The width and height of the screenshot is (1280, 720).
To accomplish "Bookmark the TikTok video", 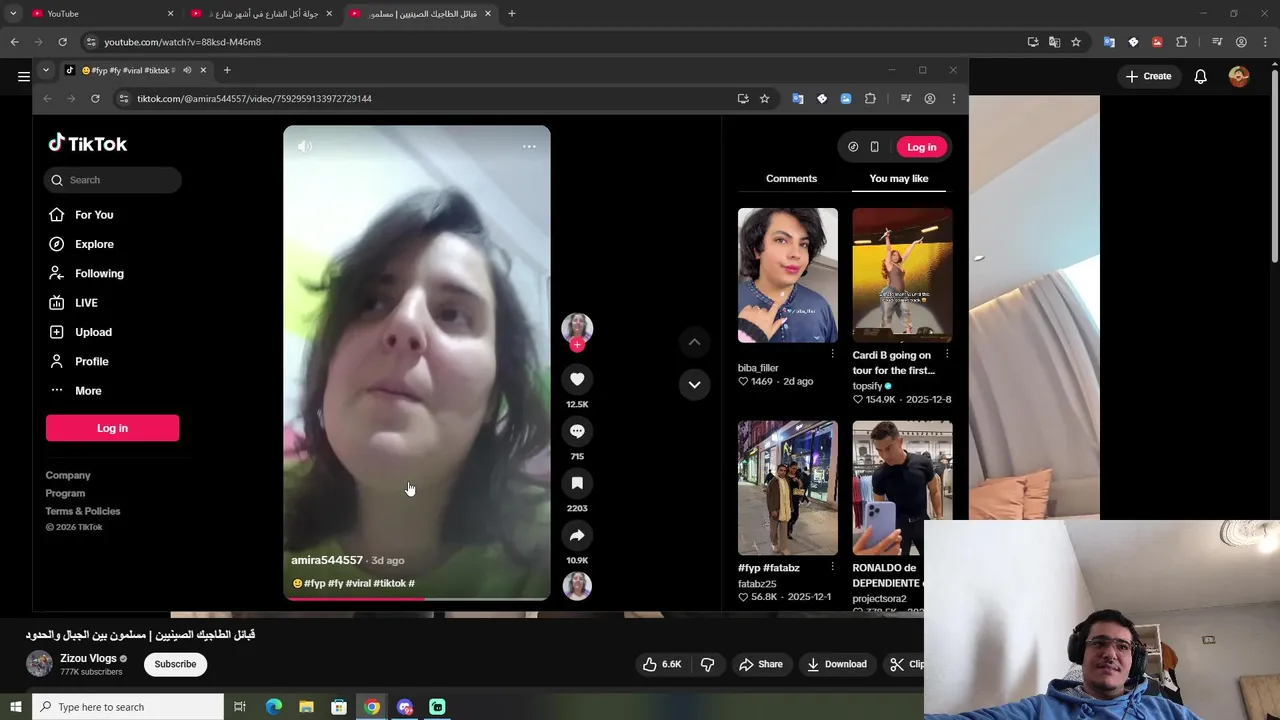I will [577, 483].
